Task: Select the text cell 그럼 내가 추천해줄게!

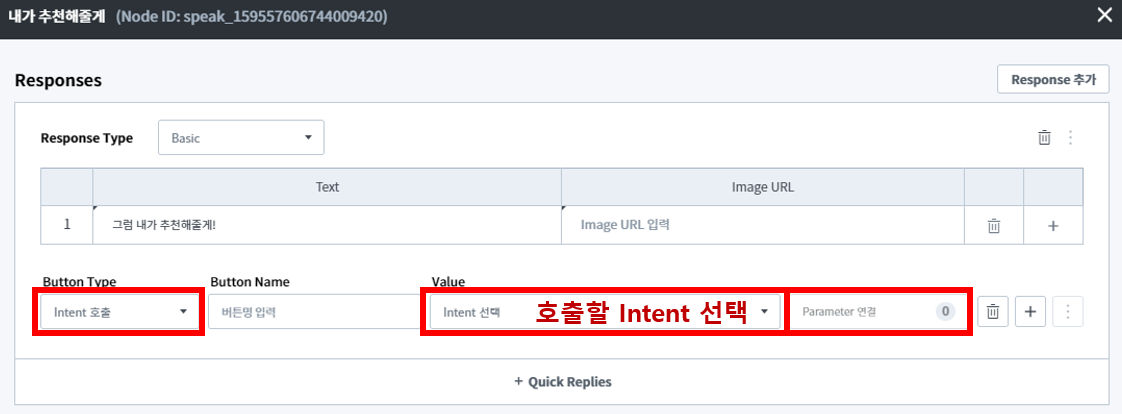Action: coord(326,225)
